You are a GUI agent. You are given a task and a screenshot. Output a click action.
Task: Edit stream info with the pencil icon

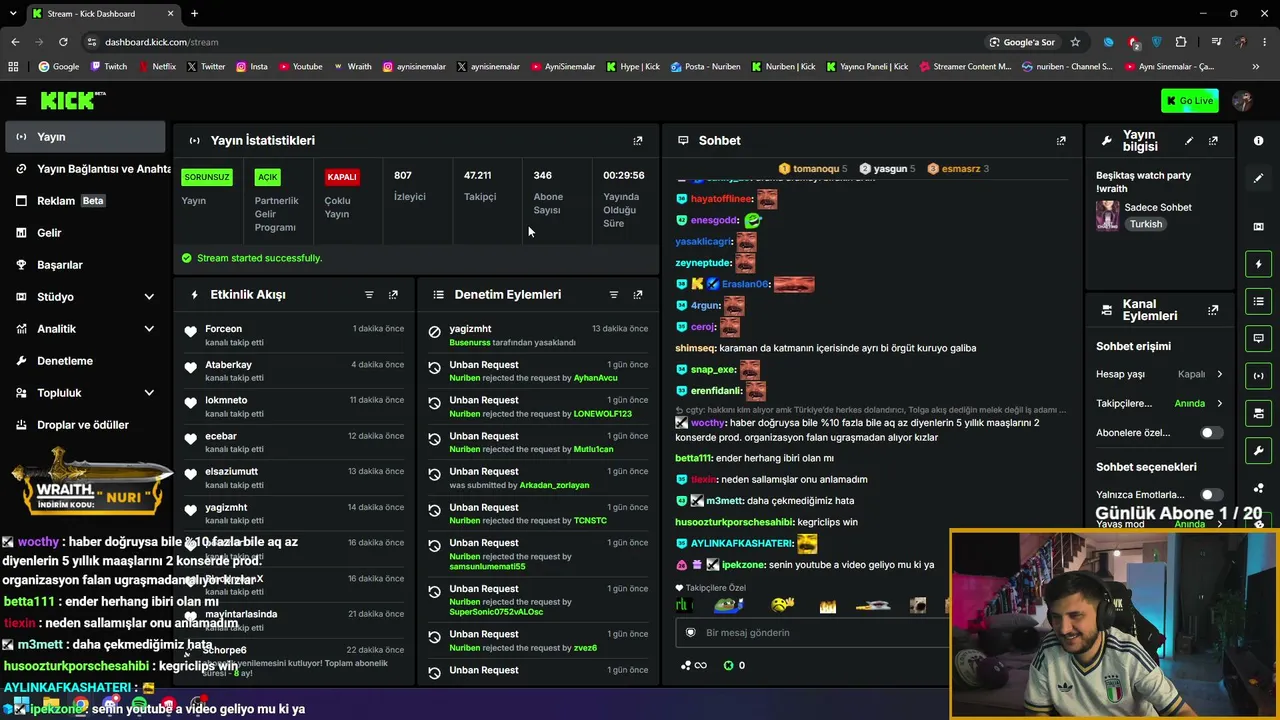point(1189,141)
